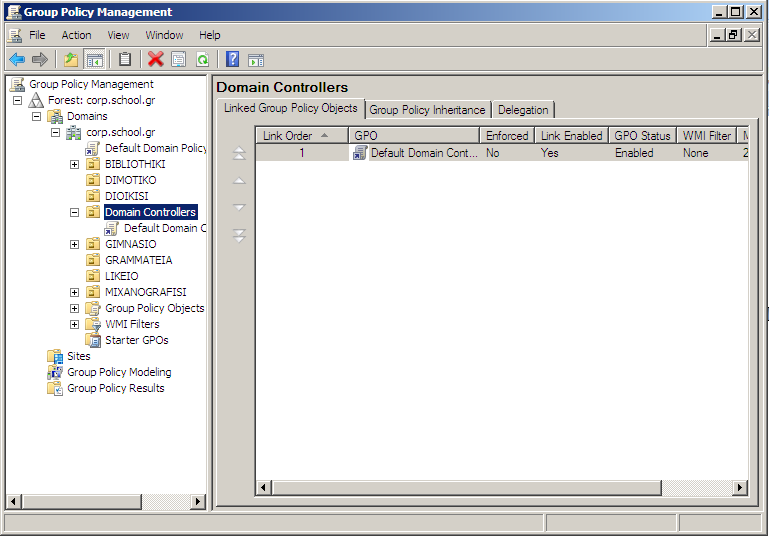
Task: Click the Domains folder icon in tree
Action: (x=55, y=117)
